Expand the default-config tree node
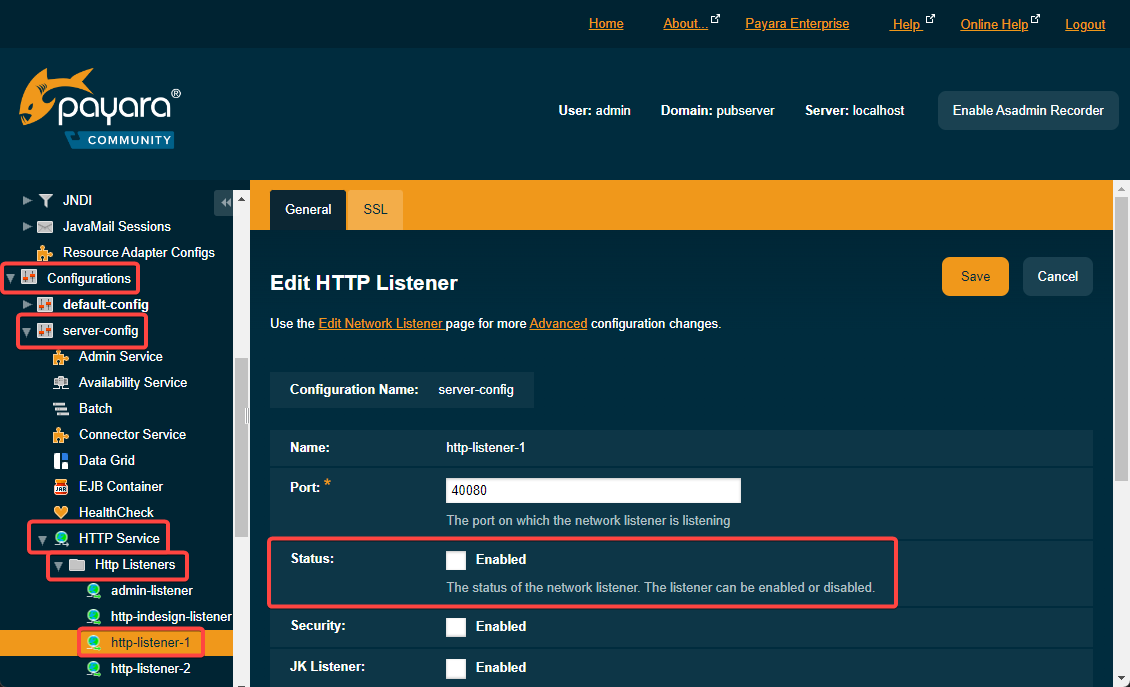This screenshot has height=687, width=1130. (27, 304)
